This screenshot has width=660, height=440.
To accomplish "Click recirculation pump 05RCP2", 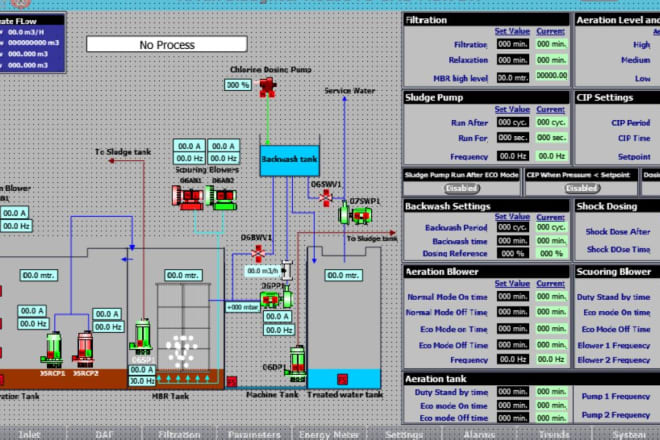I will (x=84, y=349).
